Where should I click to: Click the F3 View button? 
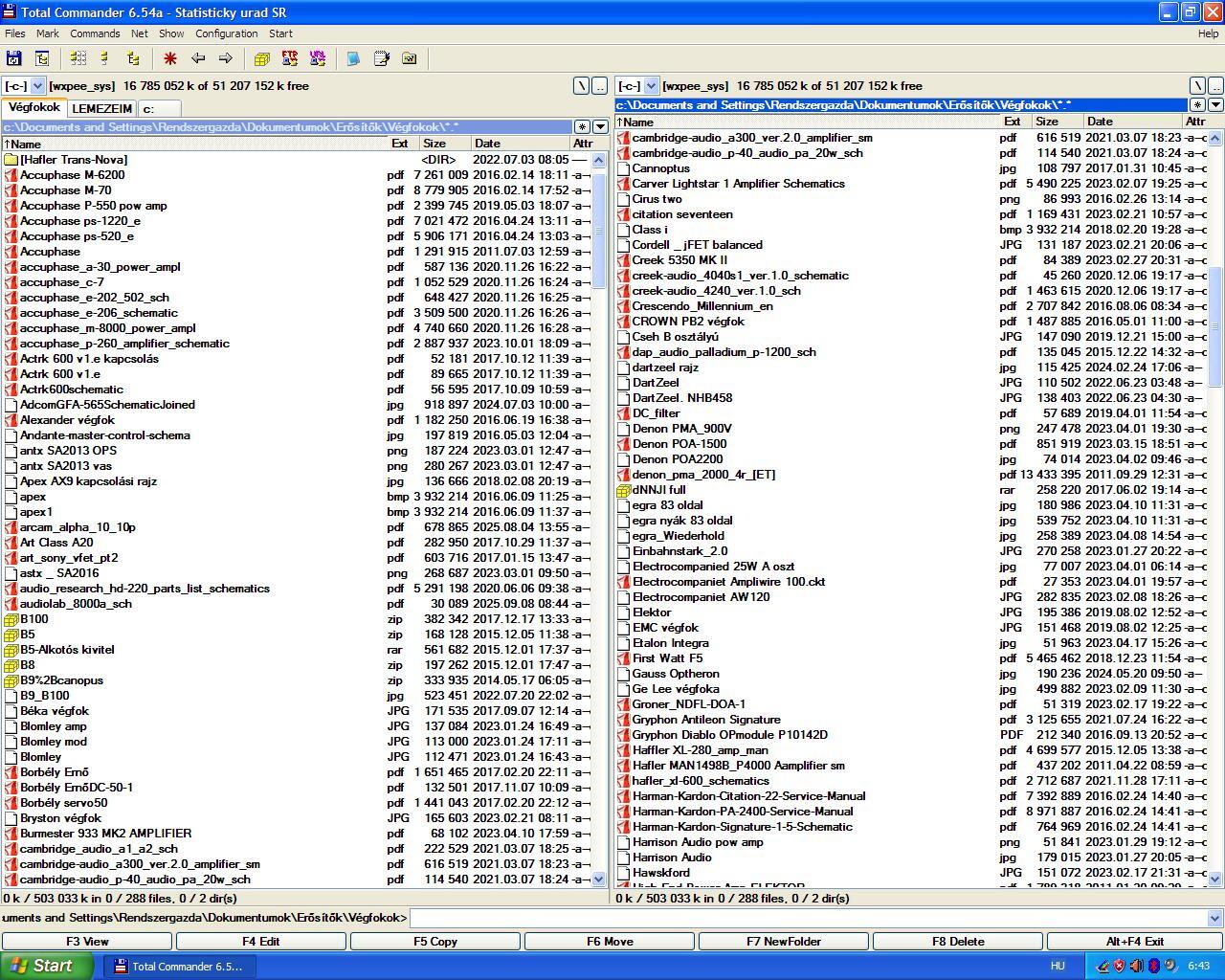point(87,941)
